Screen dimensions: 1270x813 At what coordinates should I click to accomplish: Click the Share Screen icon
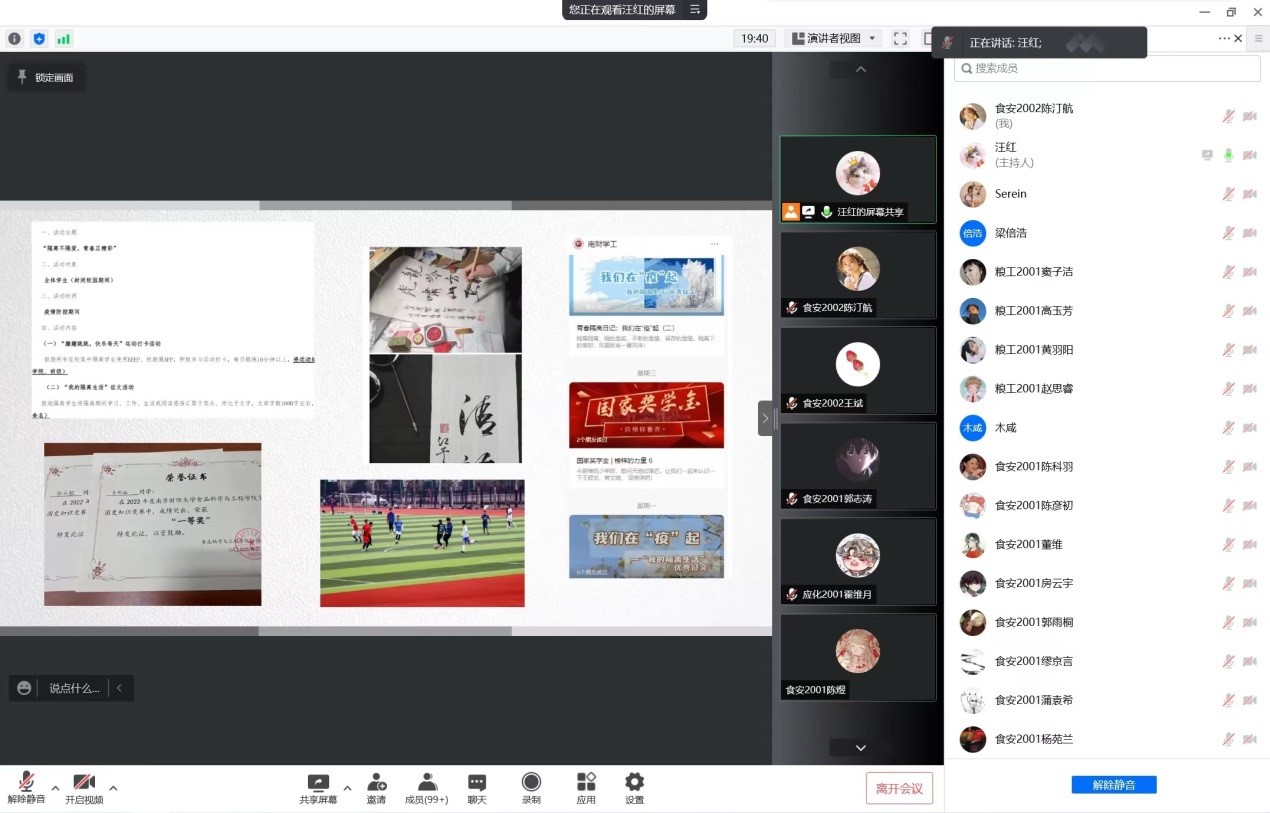pos(318,783)
